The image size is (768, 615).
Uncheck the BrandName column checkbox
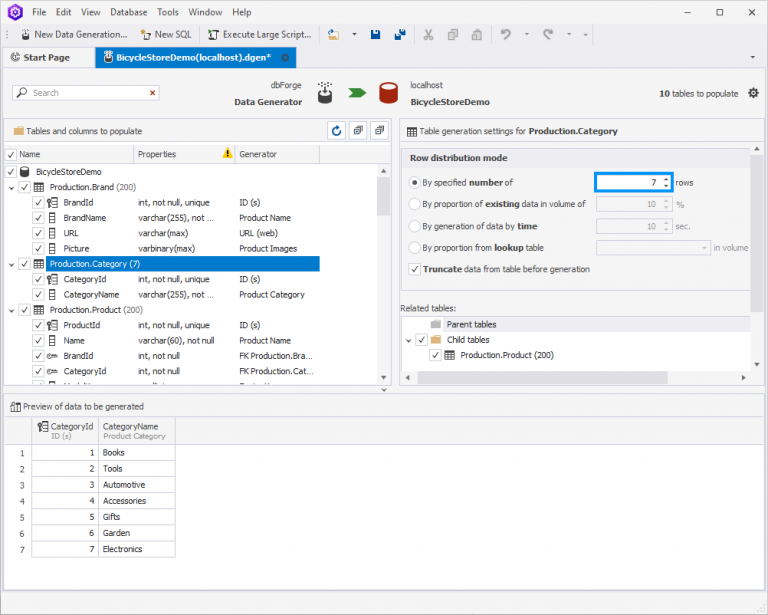tap(38, 218)
